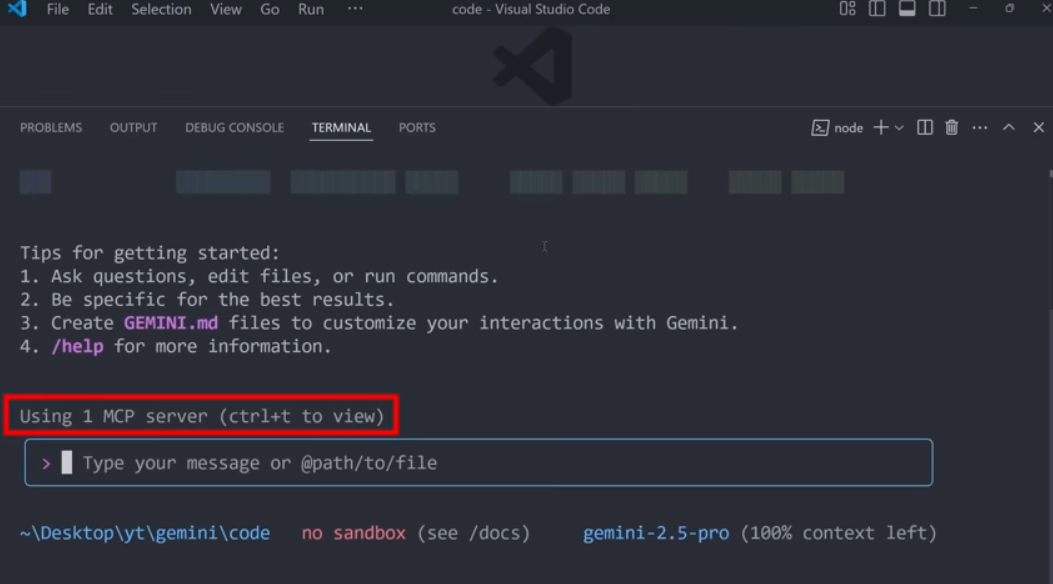Click tip 1 about asking questions
Screen dimensions: 1053x584
[259, 277]
